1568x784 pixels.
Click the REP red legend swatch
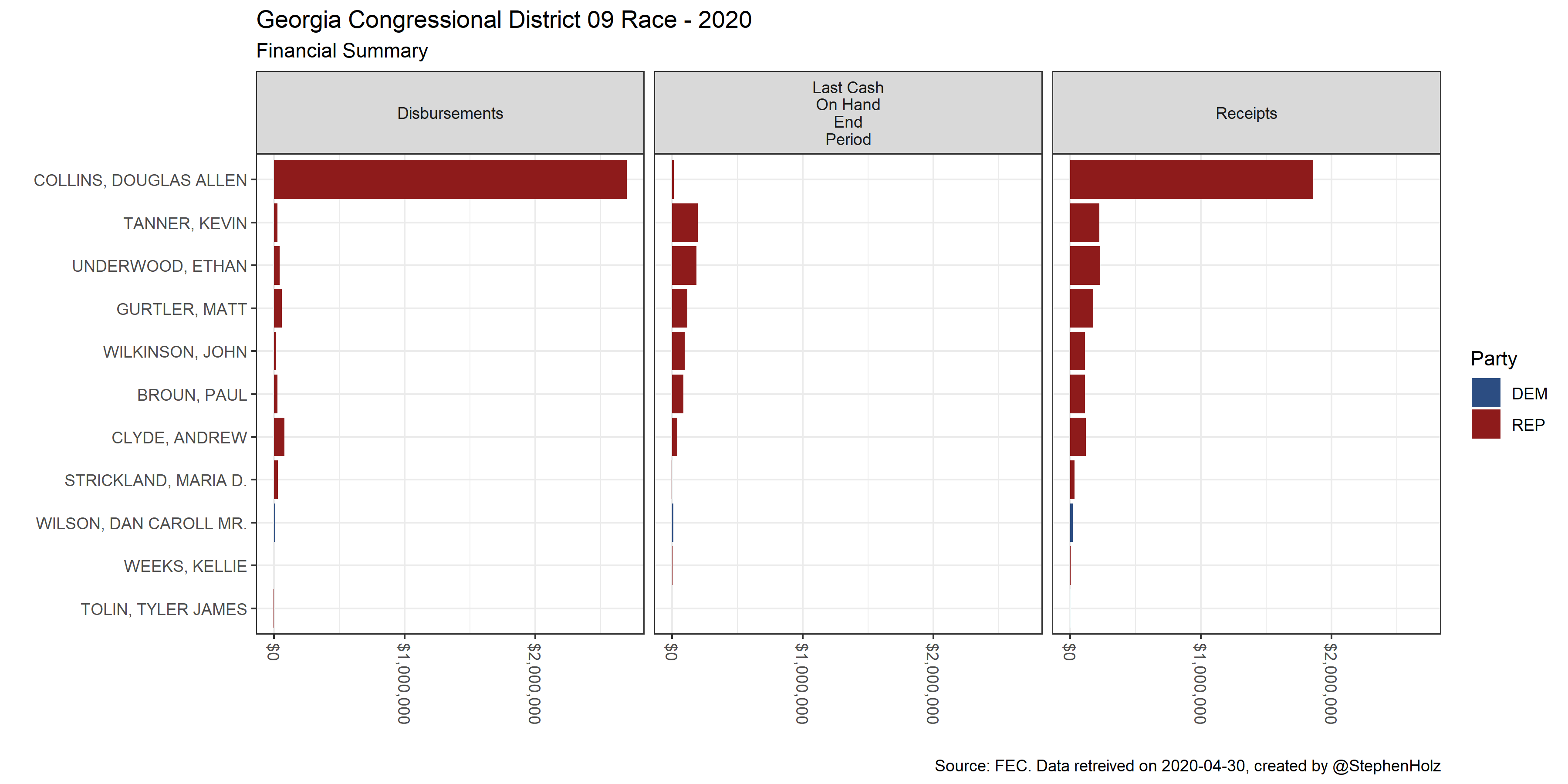click(1485, 424)
